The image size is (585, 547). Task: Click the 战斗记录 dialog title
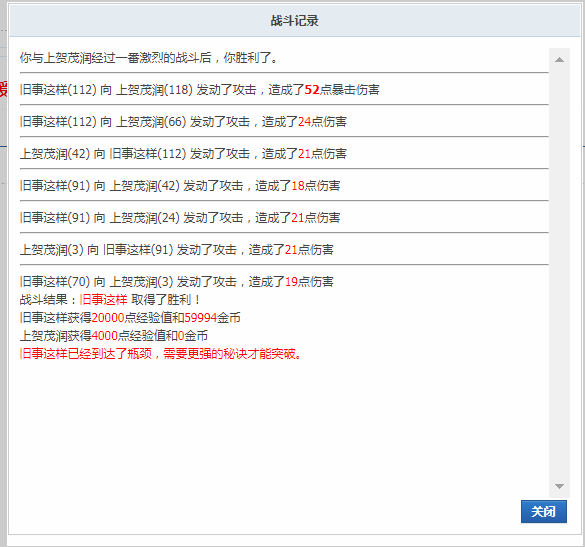point(294,21)
